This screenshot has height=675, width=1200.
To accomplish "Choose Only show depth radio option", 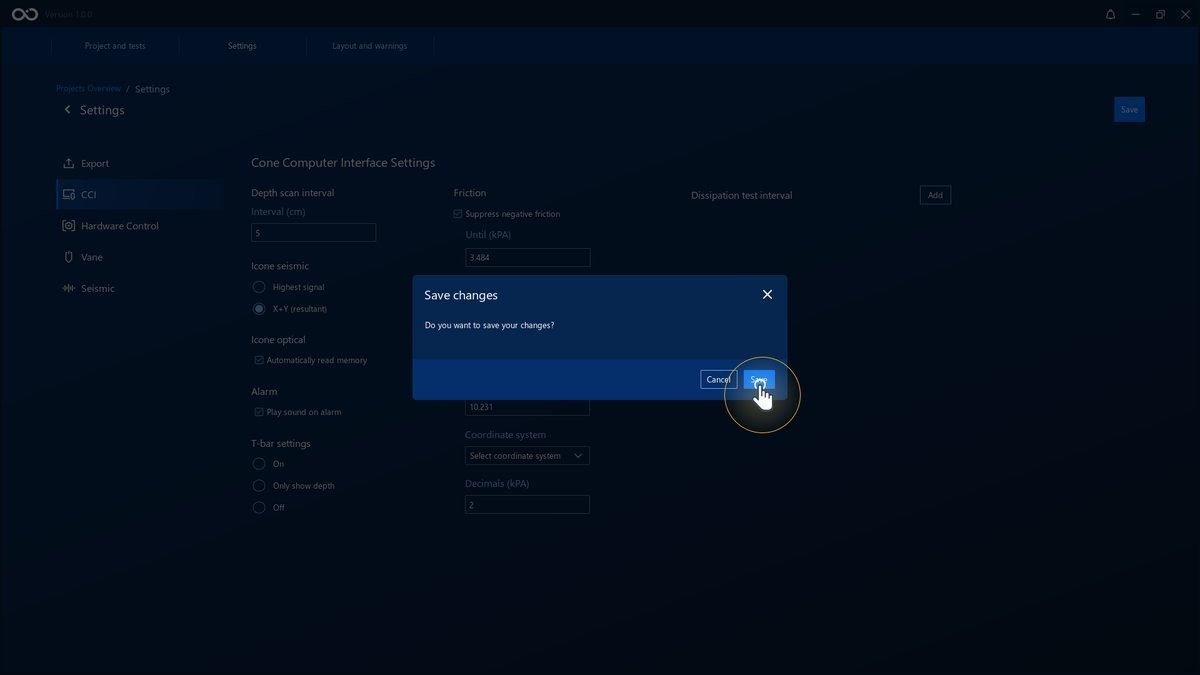I will [259, 486].
